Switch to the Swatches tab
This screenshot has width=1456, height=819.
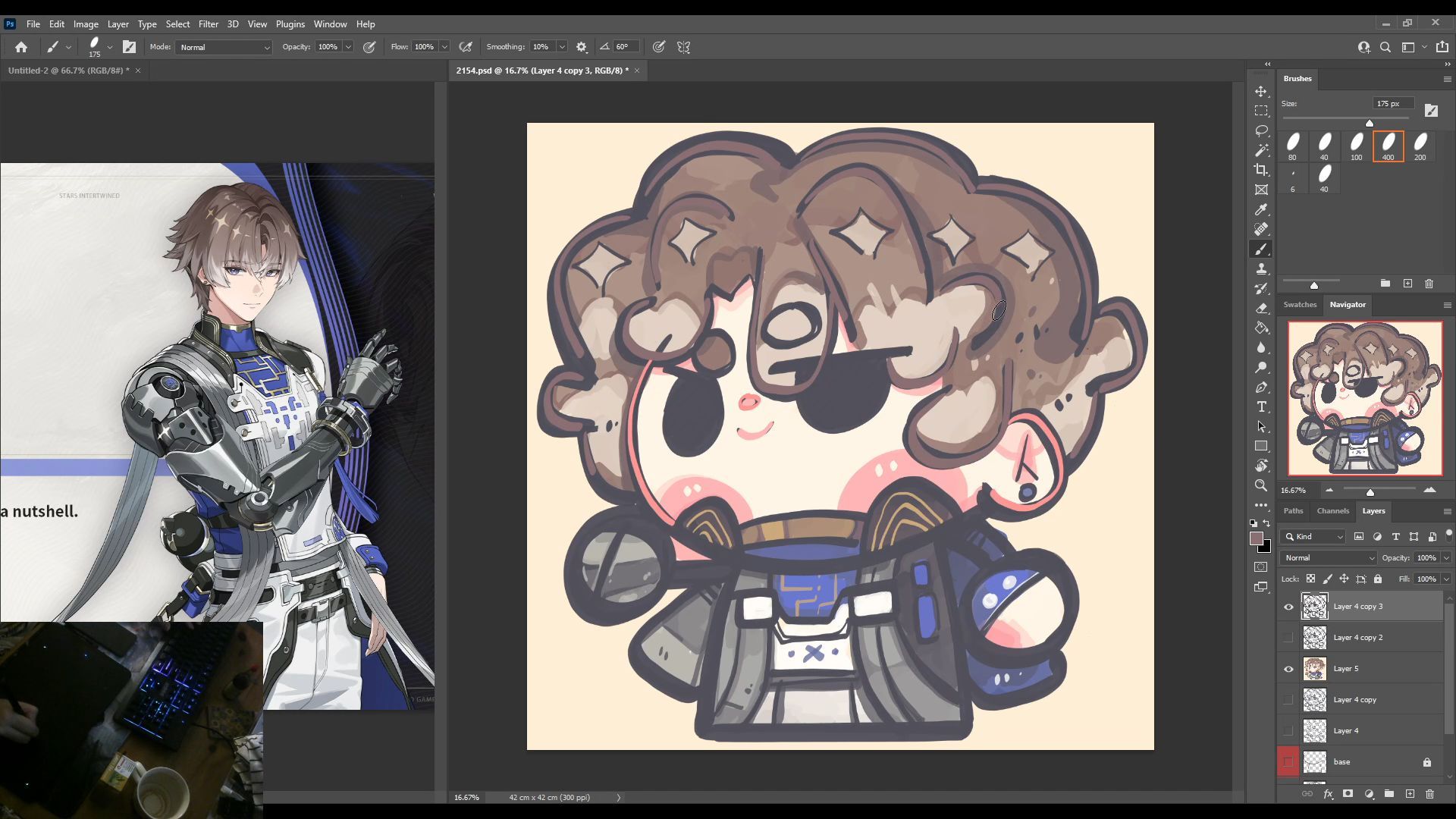tap(1300, 304)
